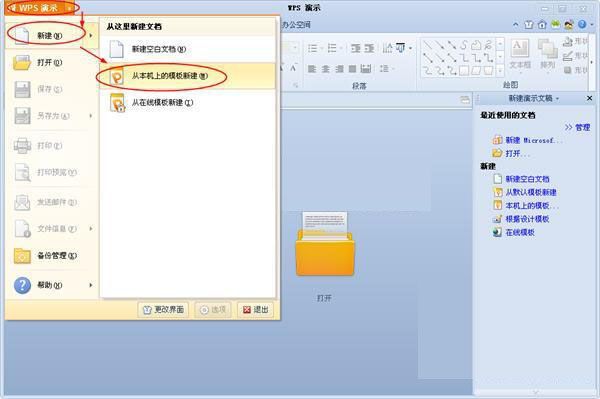The width and height of the screenshot is (600, 399).
Task: Collapse the ribbon with the caret icon
Action: [x=515, y=25]
